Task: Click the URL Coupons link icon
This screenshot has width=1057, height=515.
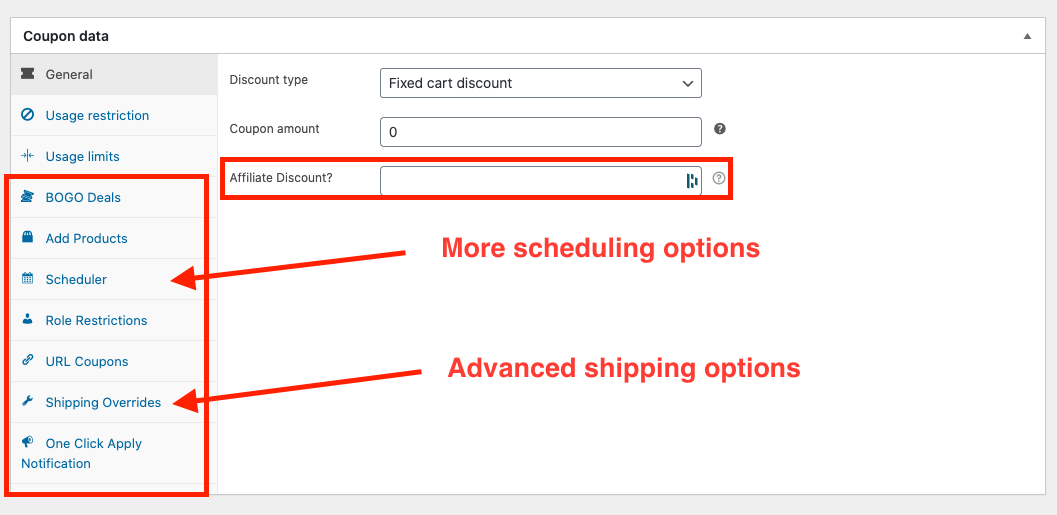Action: [28, 361]
